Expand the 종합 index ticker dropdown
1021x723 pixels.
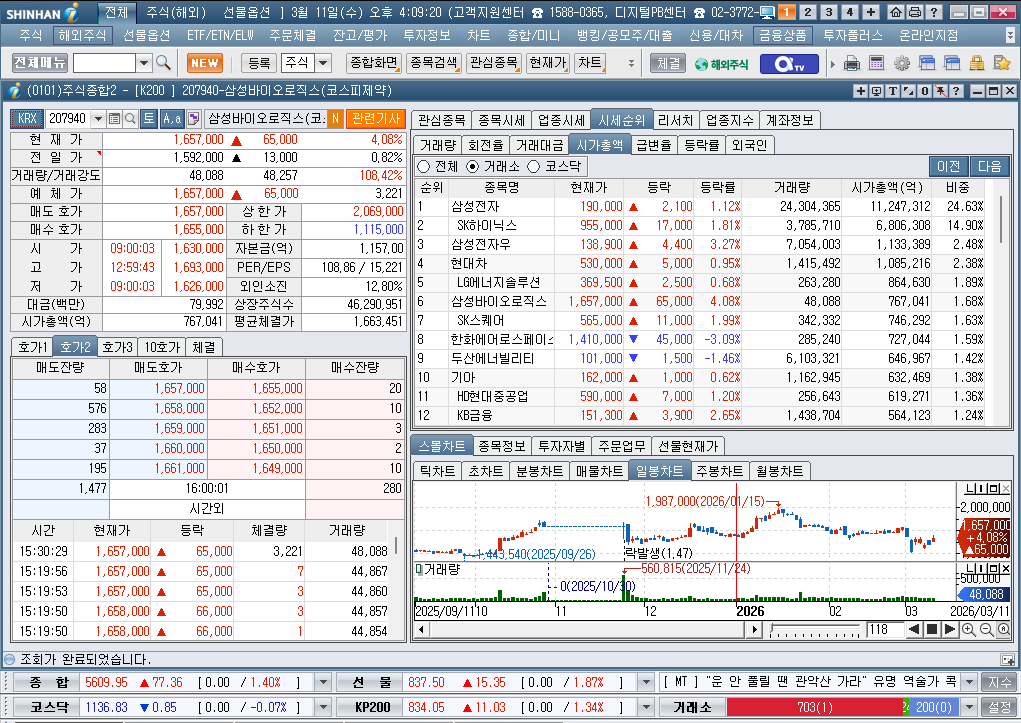coord(322,682)
